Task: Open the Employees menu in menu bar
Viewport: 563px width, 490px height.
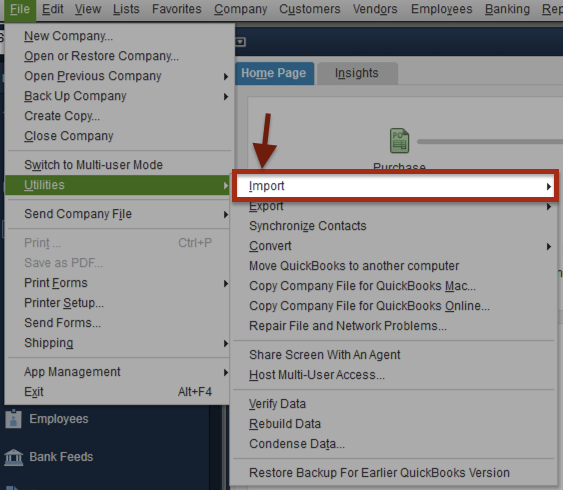Action: [x=441, y=9]
